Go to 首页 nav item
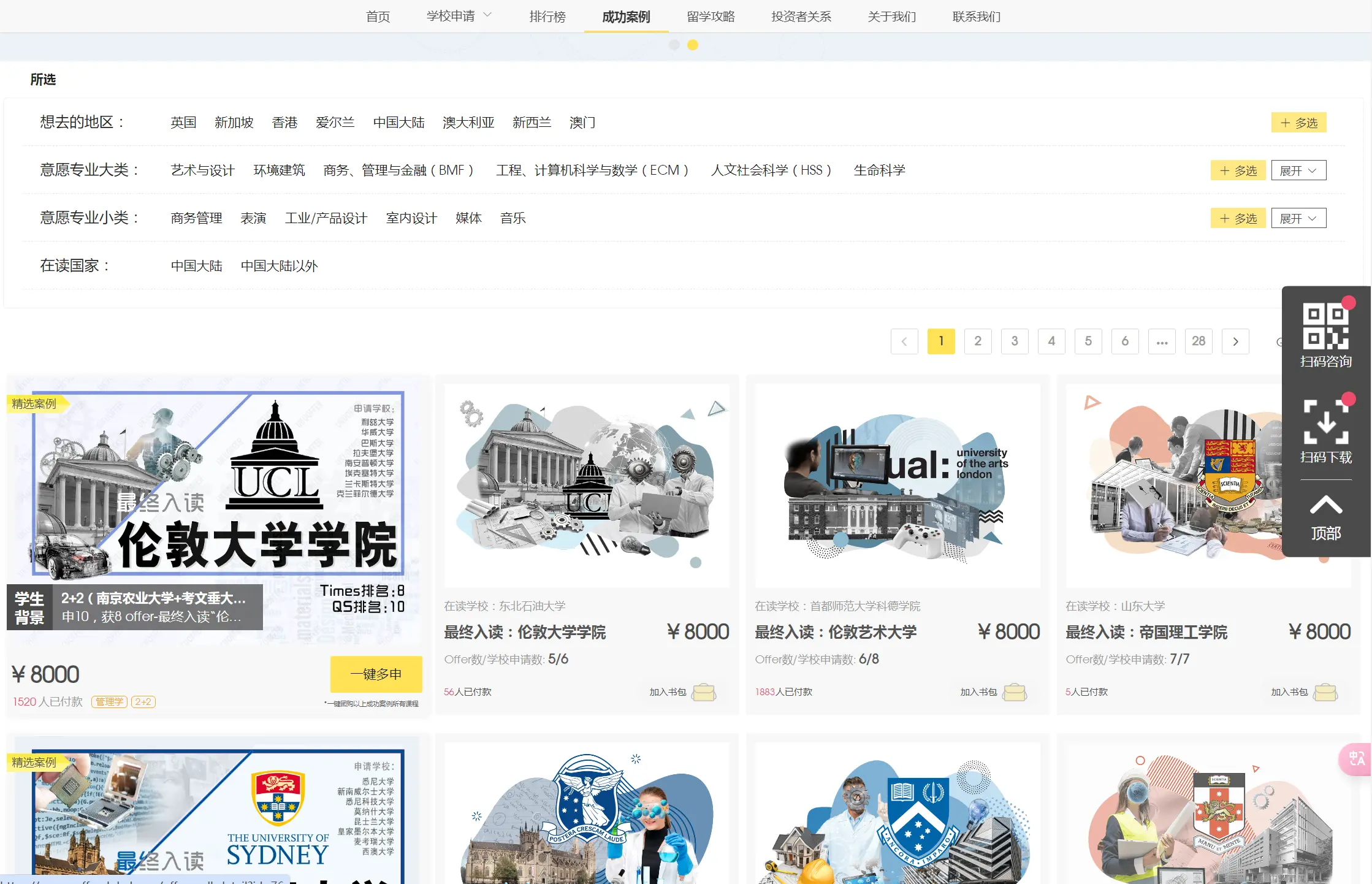This screenshot has height=884, width=1372. click(378, 17)
